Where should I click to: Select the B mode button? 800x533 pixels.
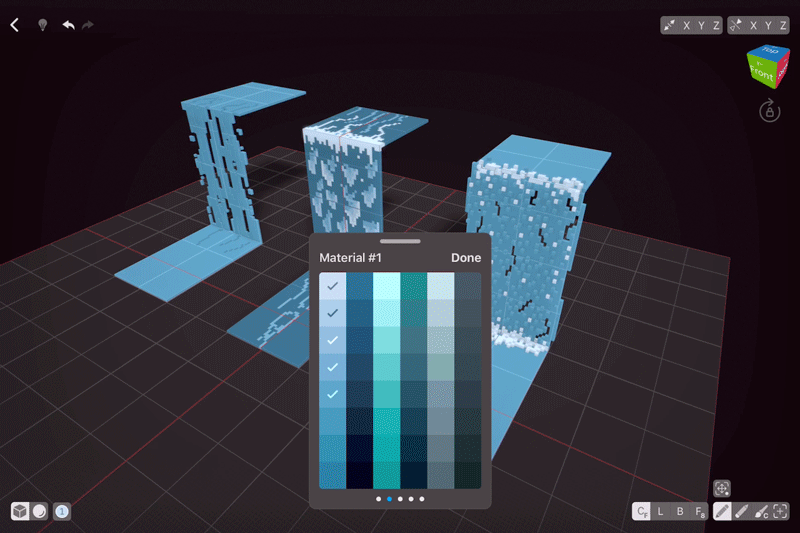click(680, 511)
